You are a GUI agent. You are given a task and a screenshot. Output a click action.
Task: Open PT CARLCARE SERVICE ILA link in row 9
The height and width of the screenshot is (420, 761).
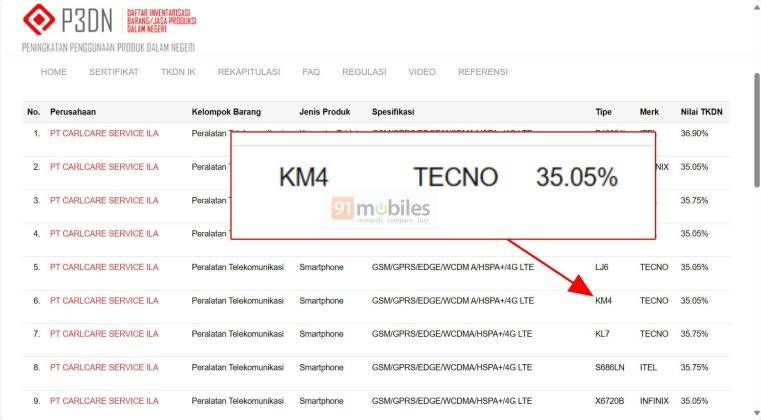click(x=104, y=401)
